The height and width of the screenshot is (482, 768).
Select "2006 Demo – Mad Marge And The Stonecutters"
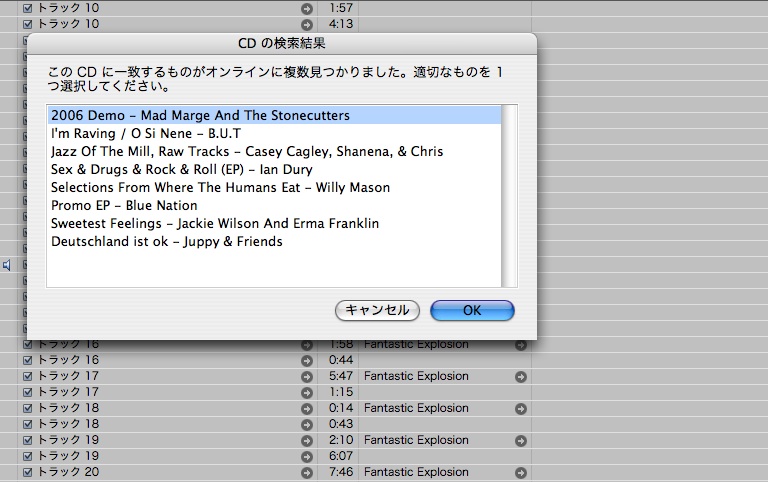pos(274,115)
